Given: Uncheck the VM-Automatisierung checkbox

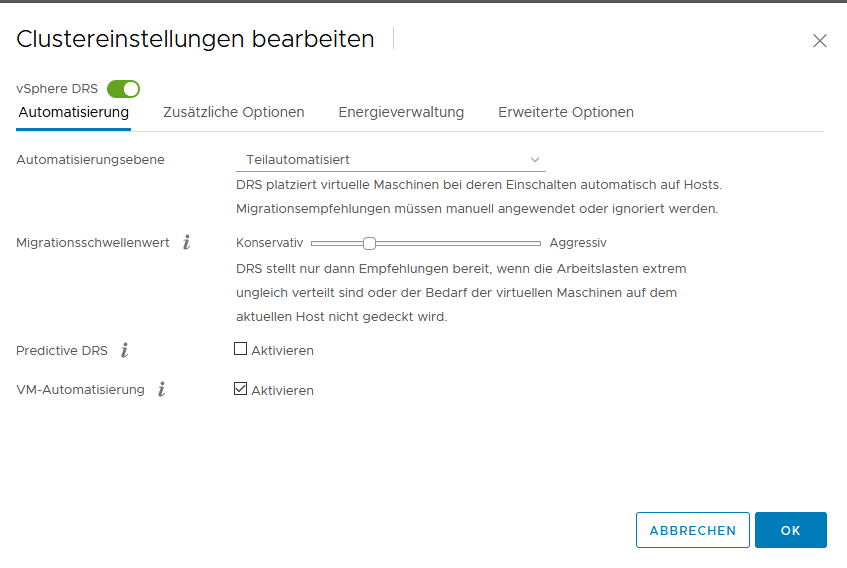Looking at the screenshot, I should (240, 389).
